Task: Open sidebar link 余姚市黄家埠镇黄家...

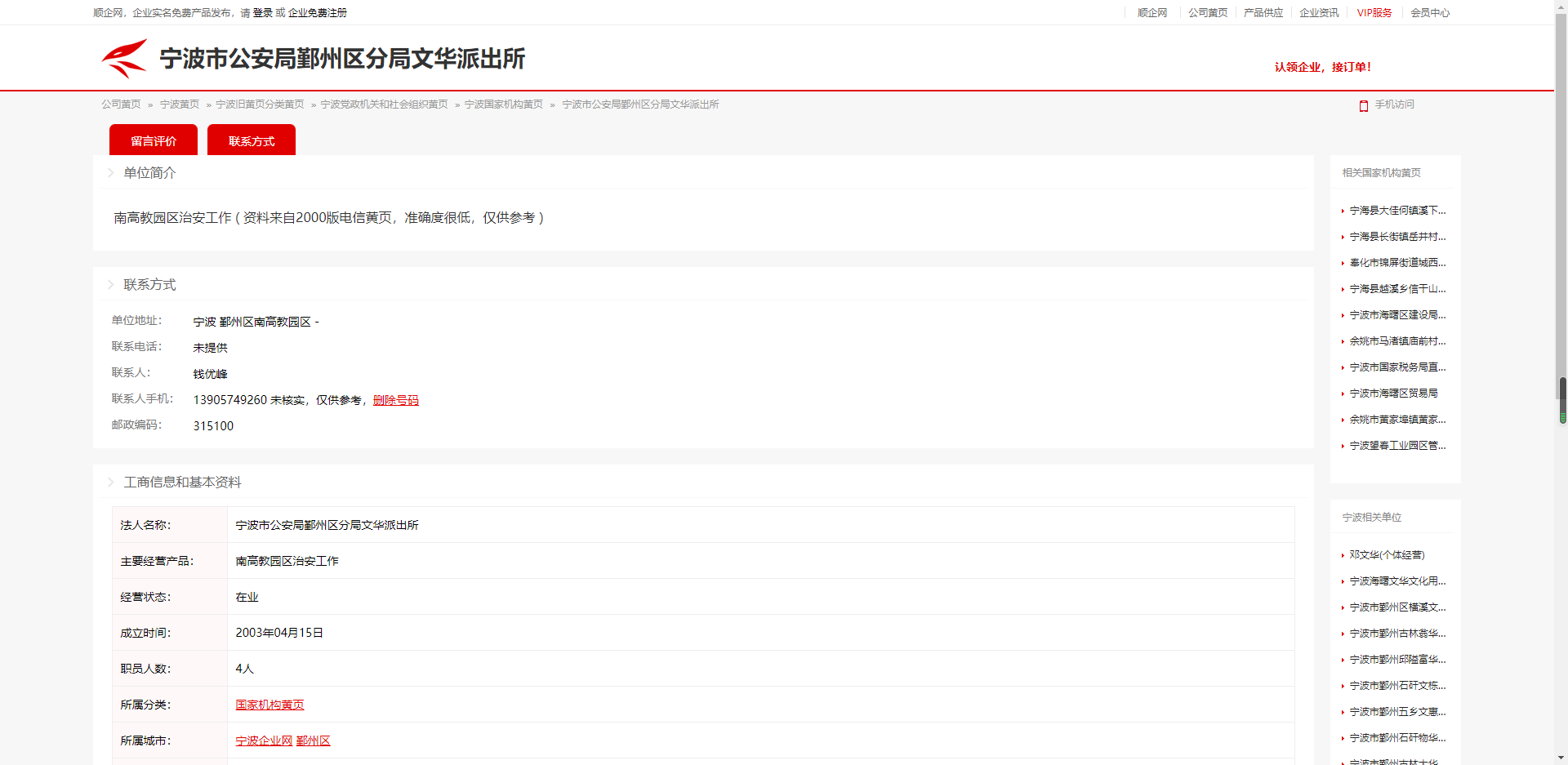Action: click(x=1397, y=420)
